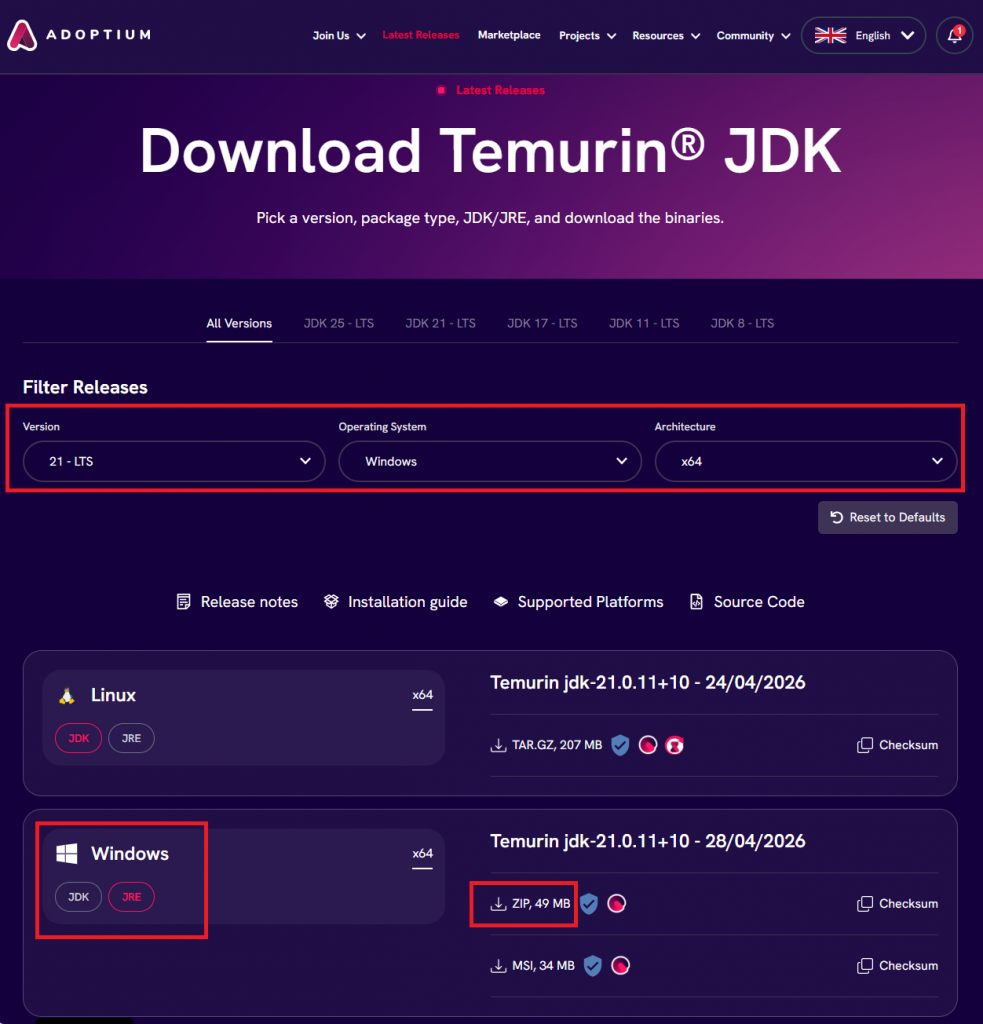This screenshot has height=1024, width=983.
Task: Click the Windows logo icon
Action: coord(67,854)
